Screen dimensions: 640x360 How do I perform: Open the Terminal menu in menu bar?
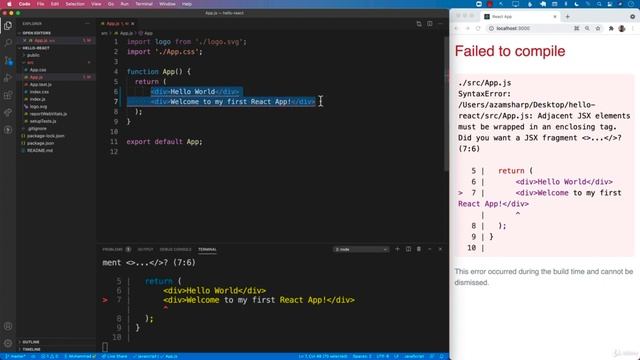point(144,4)
